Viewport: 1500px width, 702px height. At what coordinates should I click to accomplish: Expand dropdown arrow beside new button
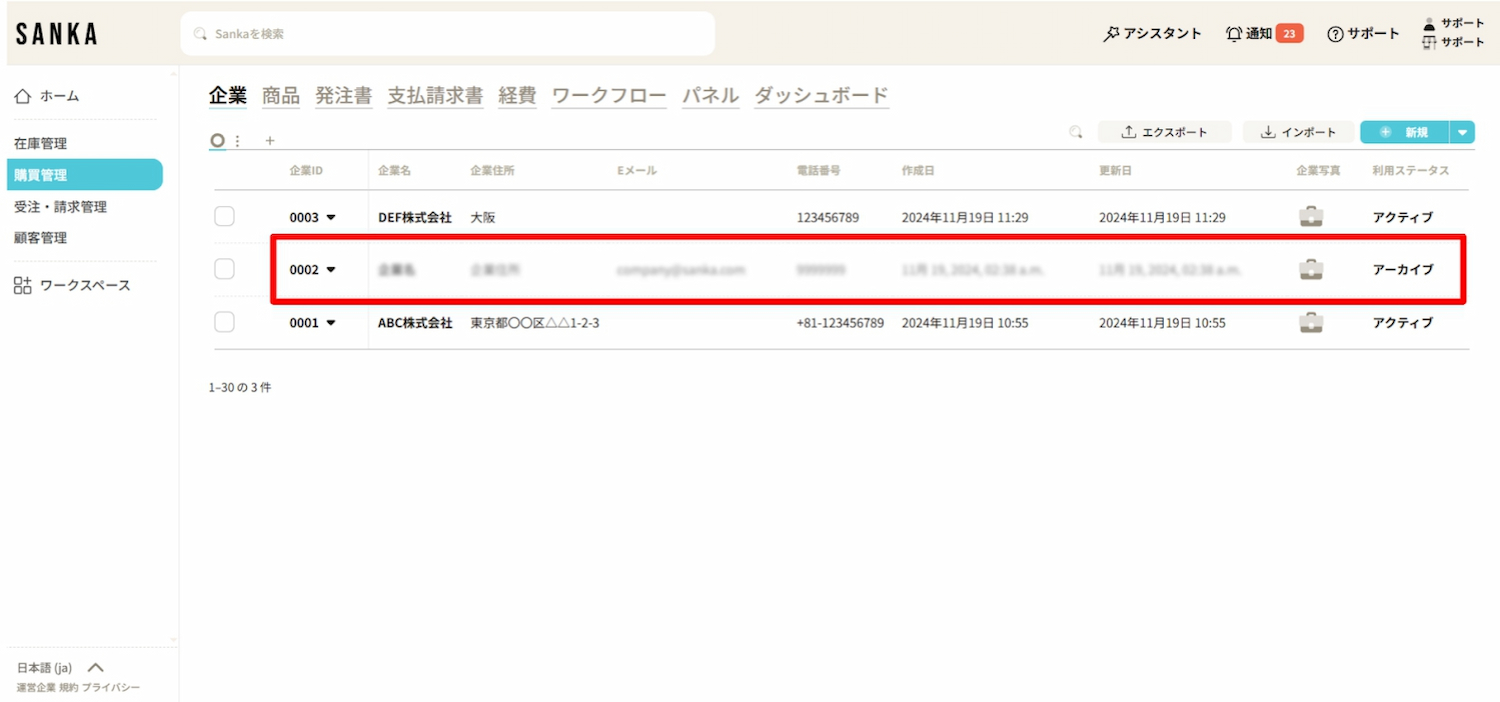[1462, 132]
